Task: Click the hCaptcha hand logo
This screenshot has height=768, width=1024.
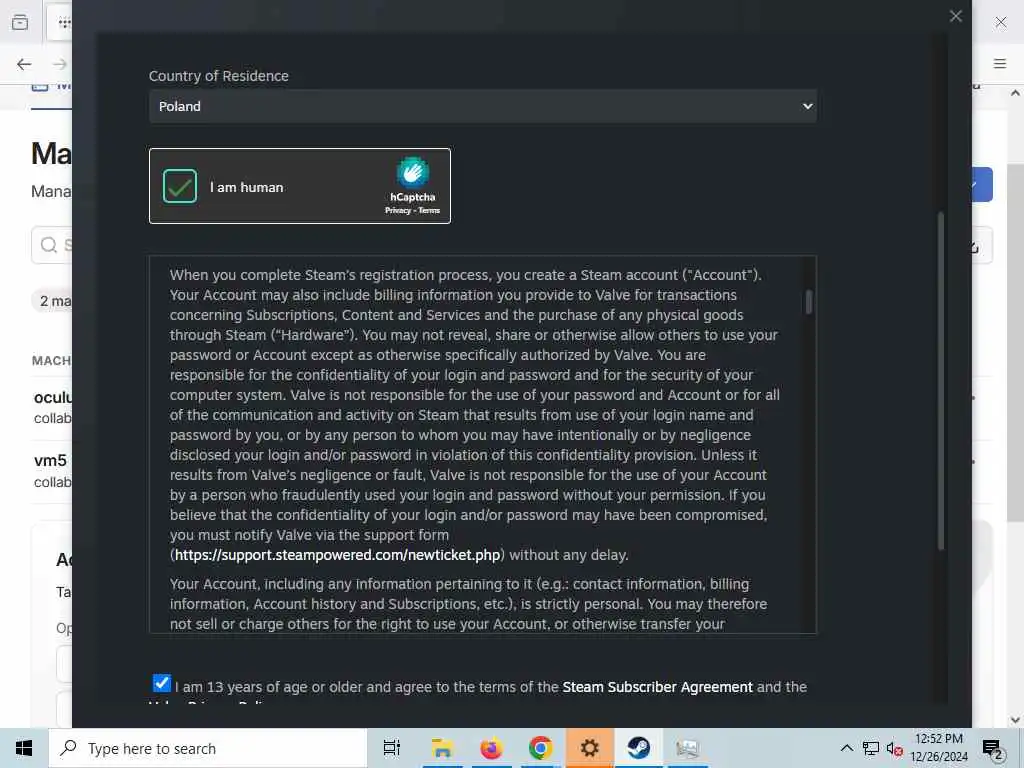Action: (x=413, y=172)
